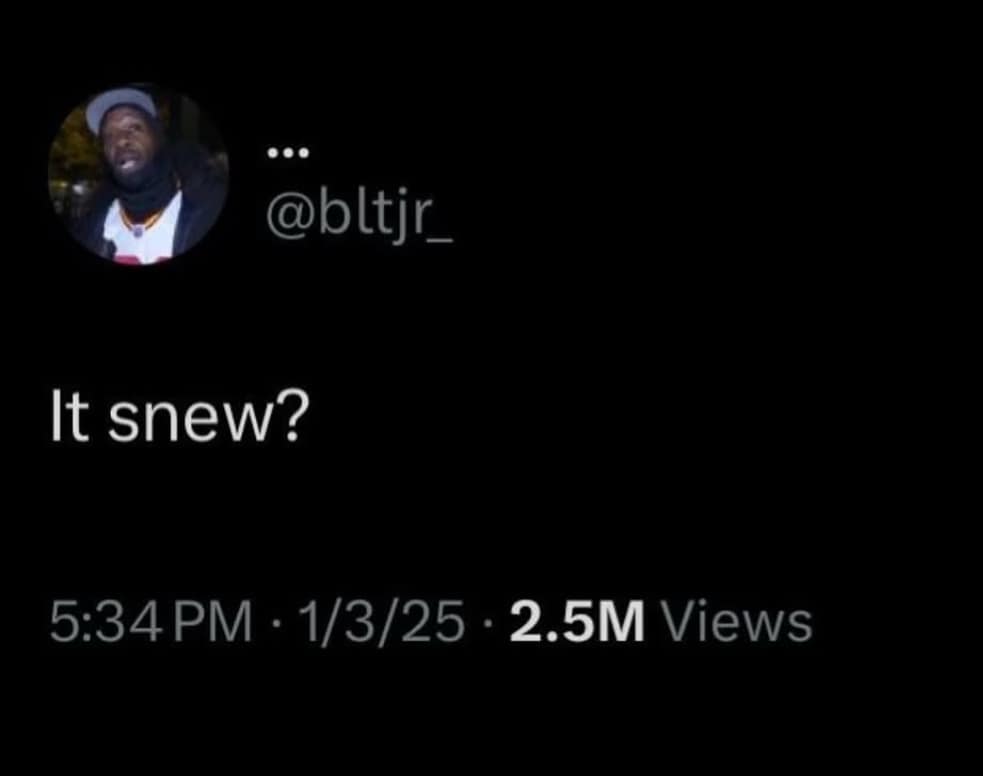983x776 pixels.
Task: Click the gray cap in the profile photo
Action: [x=120, y=107]
